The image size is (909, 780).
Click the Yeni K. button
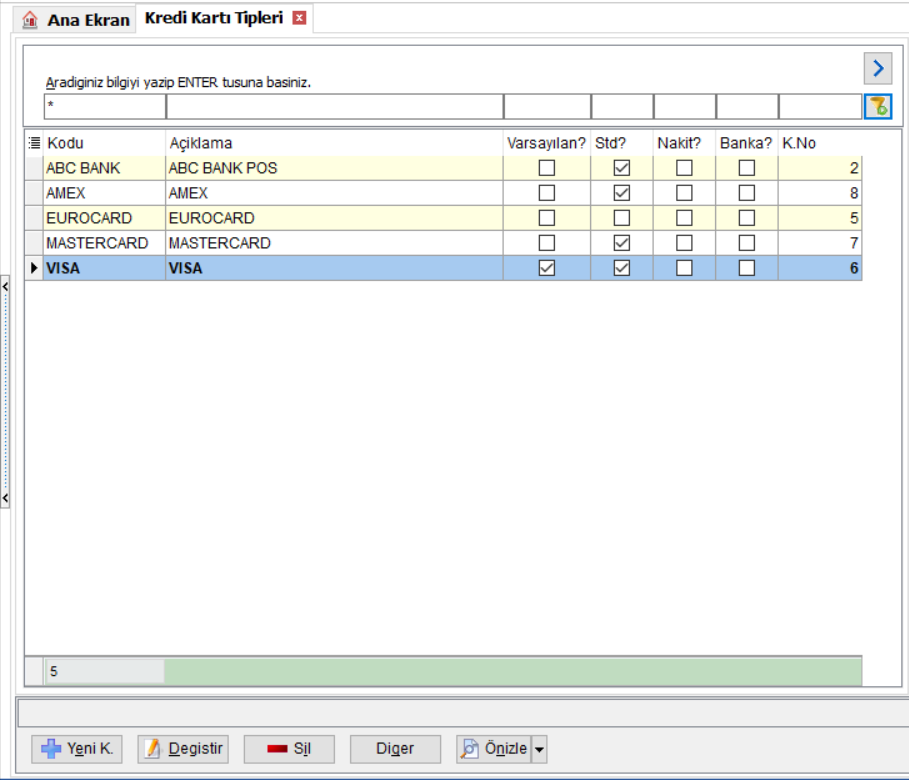77,749
